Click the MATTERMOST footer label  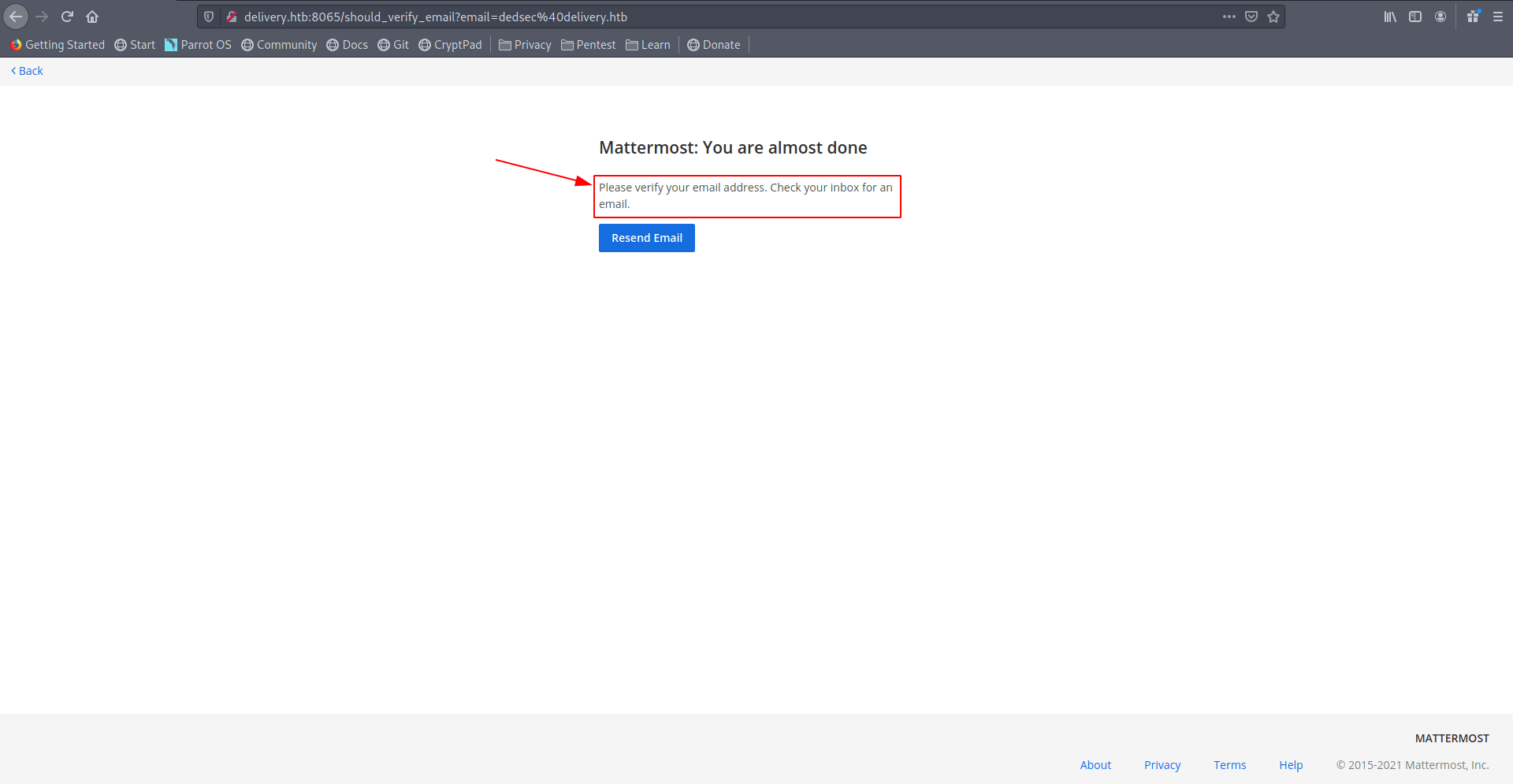(x=1452, y=738)
